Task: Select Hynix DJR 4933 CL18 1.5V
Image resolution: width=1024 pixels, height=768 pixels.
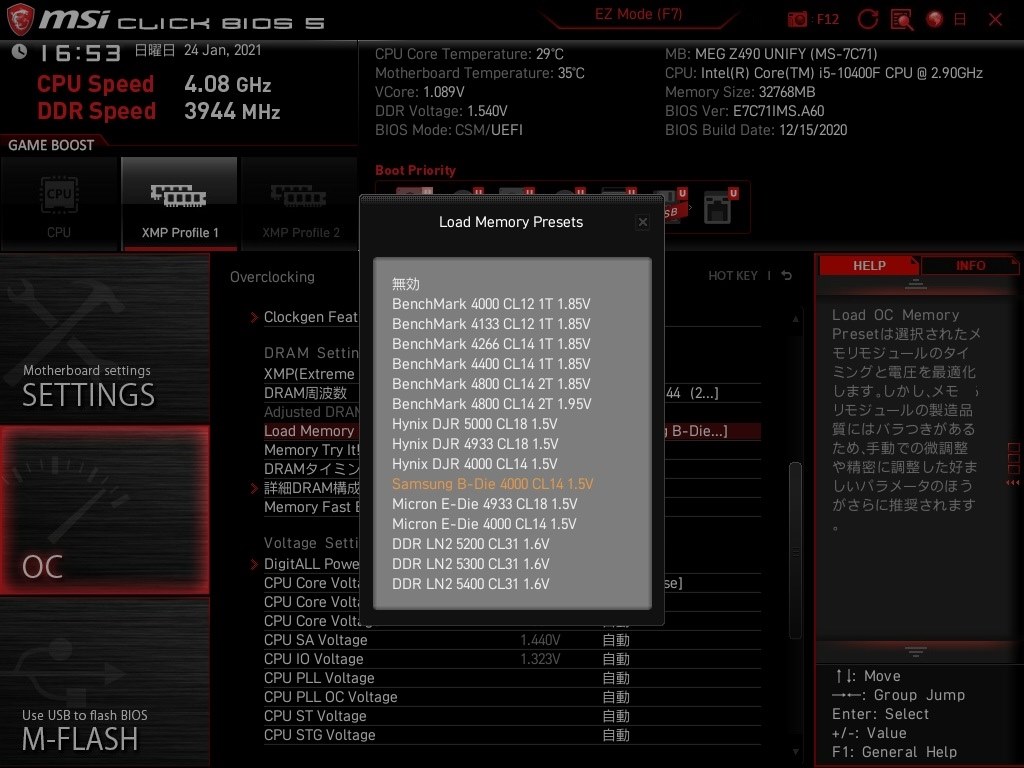Action: click(475, 444)
